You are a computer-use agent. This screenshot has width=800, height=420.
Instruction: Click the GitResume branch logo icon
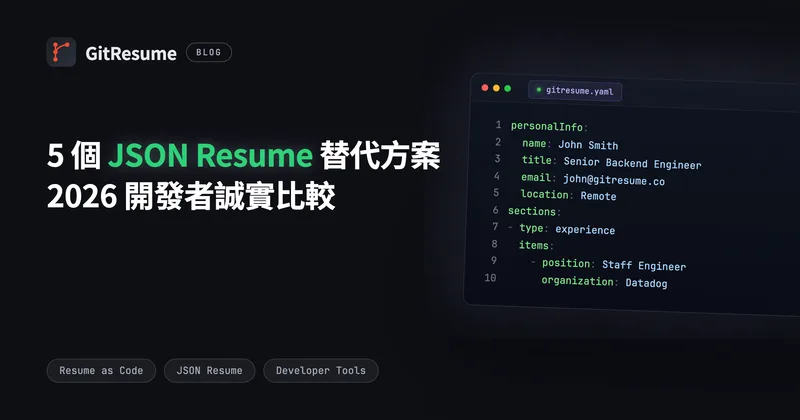(61, 52)
